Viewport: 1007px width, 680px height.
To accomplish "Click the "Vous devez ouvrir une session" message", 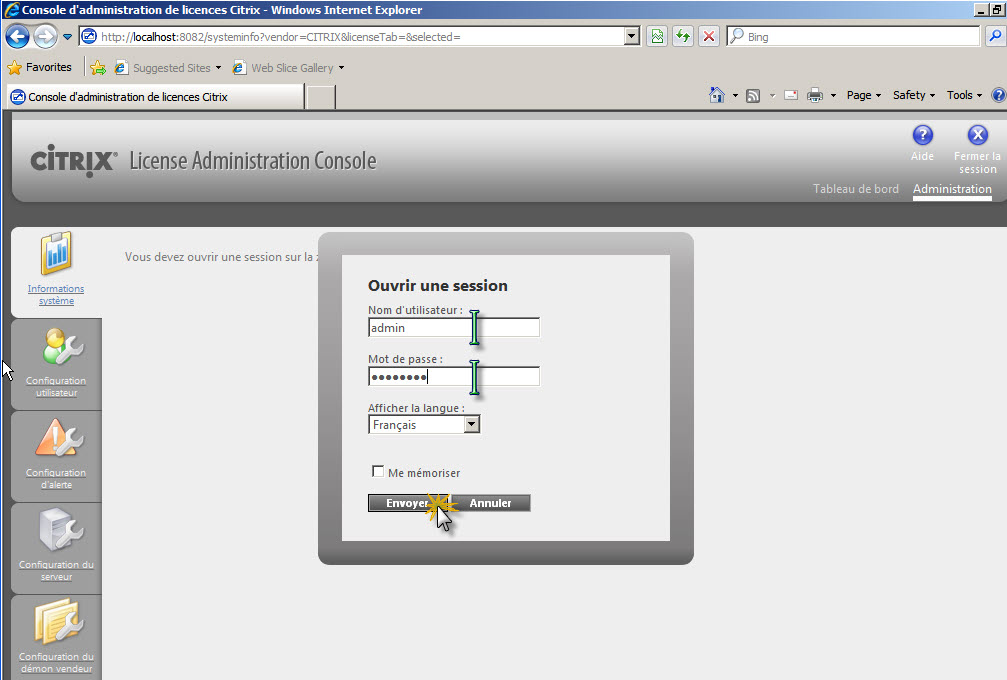I will [x=222, y=257].
